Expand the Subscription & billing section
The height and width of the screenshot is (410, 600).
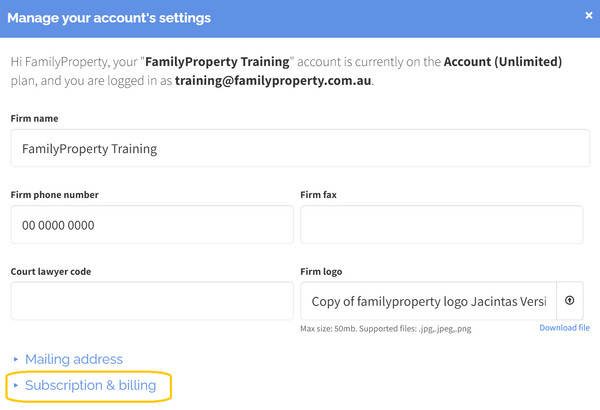tap(90, 385)
